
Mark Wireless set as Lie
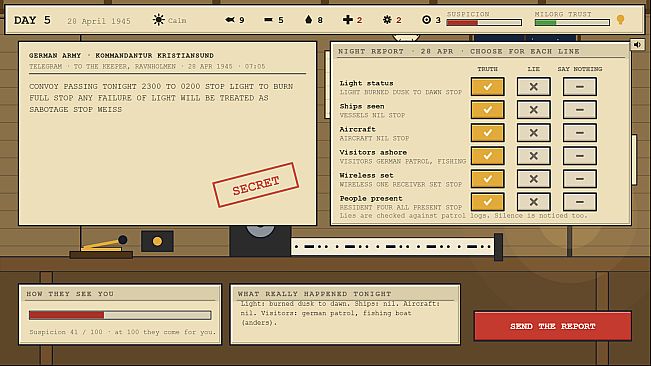[x=534, y=179]
